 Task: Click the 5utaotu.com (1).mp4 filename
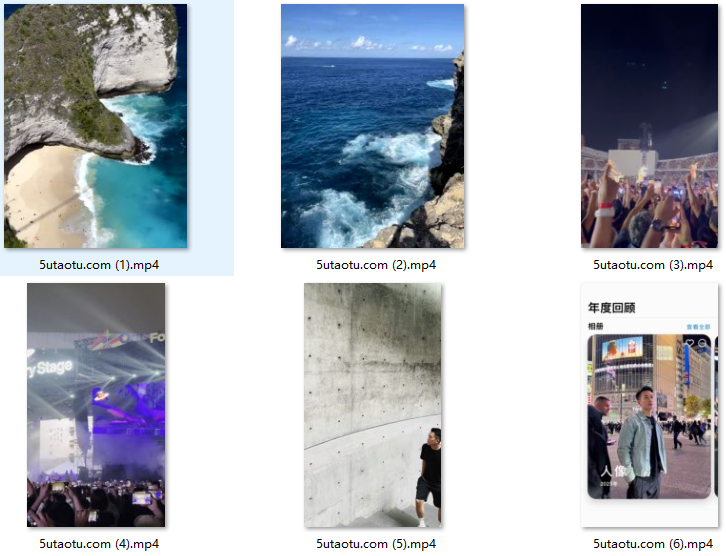click(99, 265)
